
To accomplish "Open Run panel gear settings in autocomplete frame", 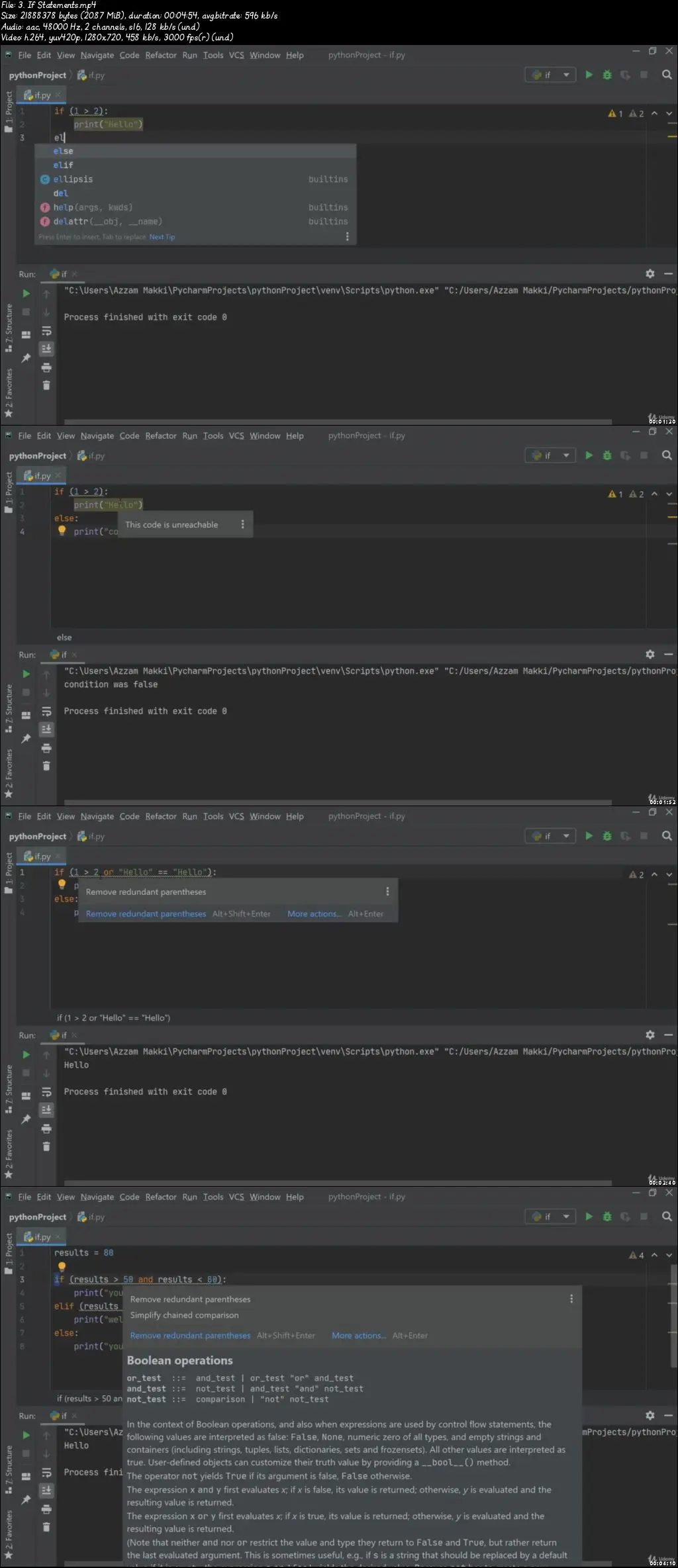I will click(650, 274).
